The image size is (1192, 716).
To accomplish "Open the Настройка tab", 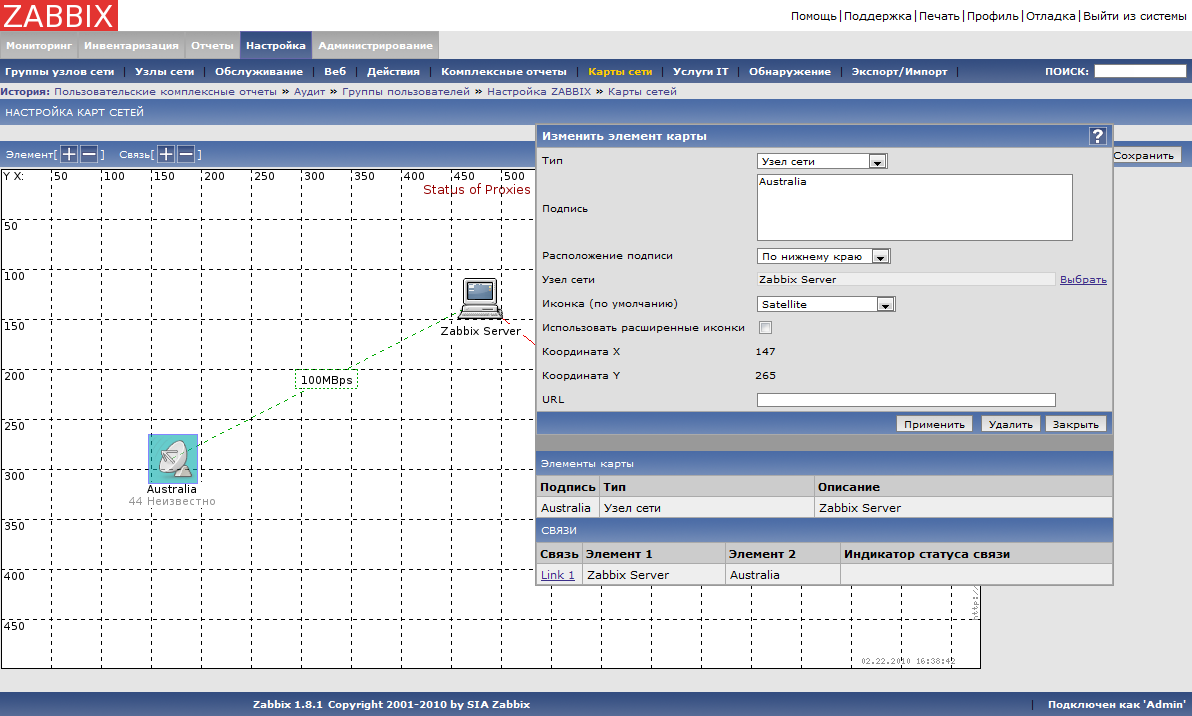I will pyautogui.click(x=276, y=46).
